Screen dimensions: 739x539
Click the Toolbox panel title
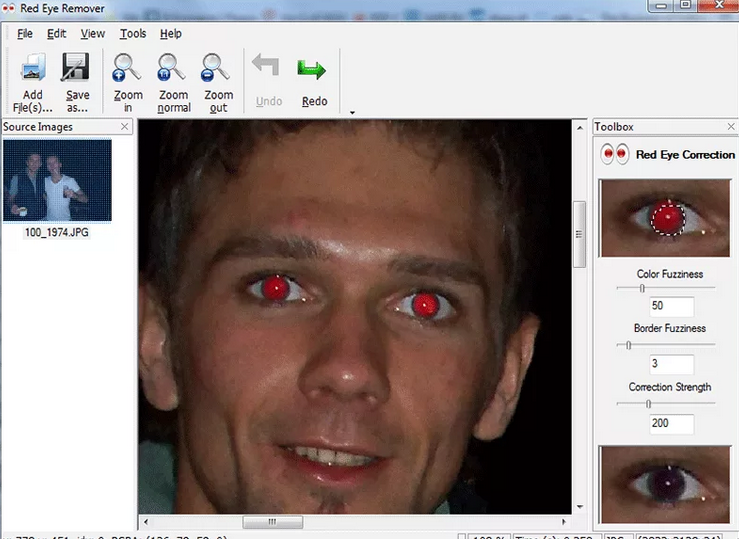coord(614,127)
